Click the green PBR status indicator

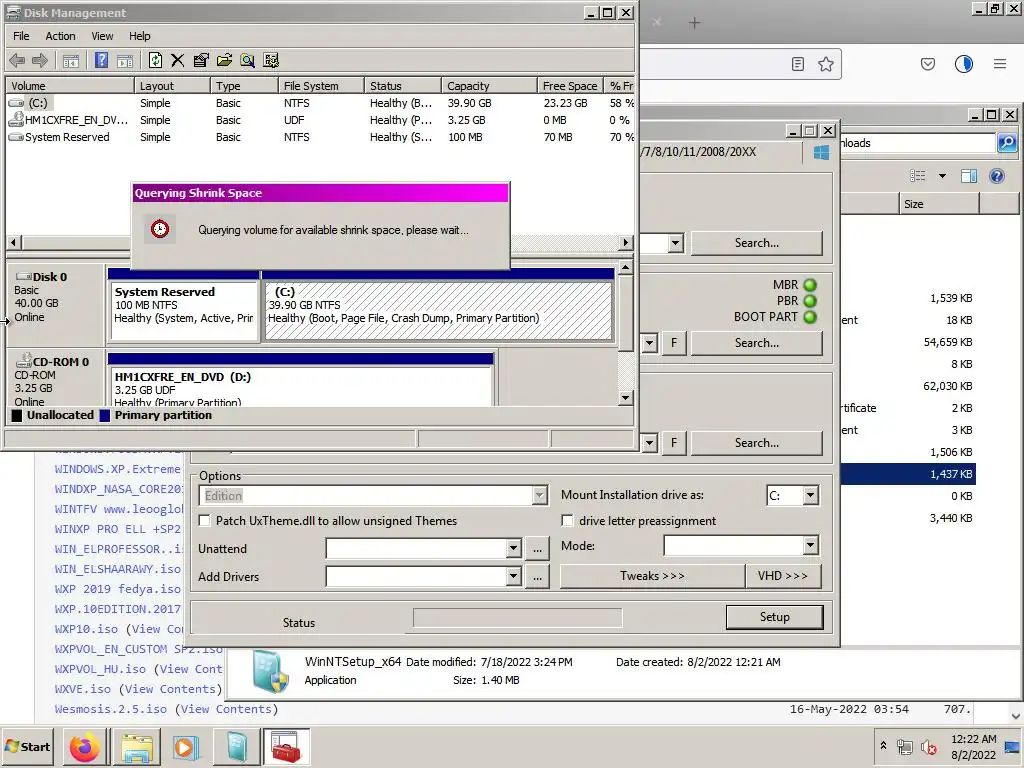(810, 301)
